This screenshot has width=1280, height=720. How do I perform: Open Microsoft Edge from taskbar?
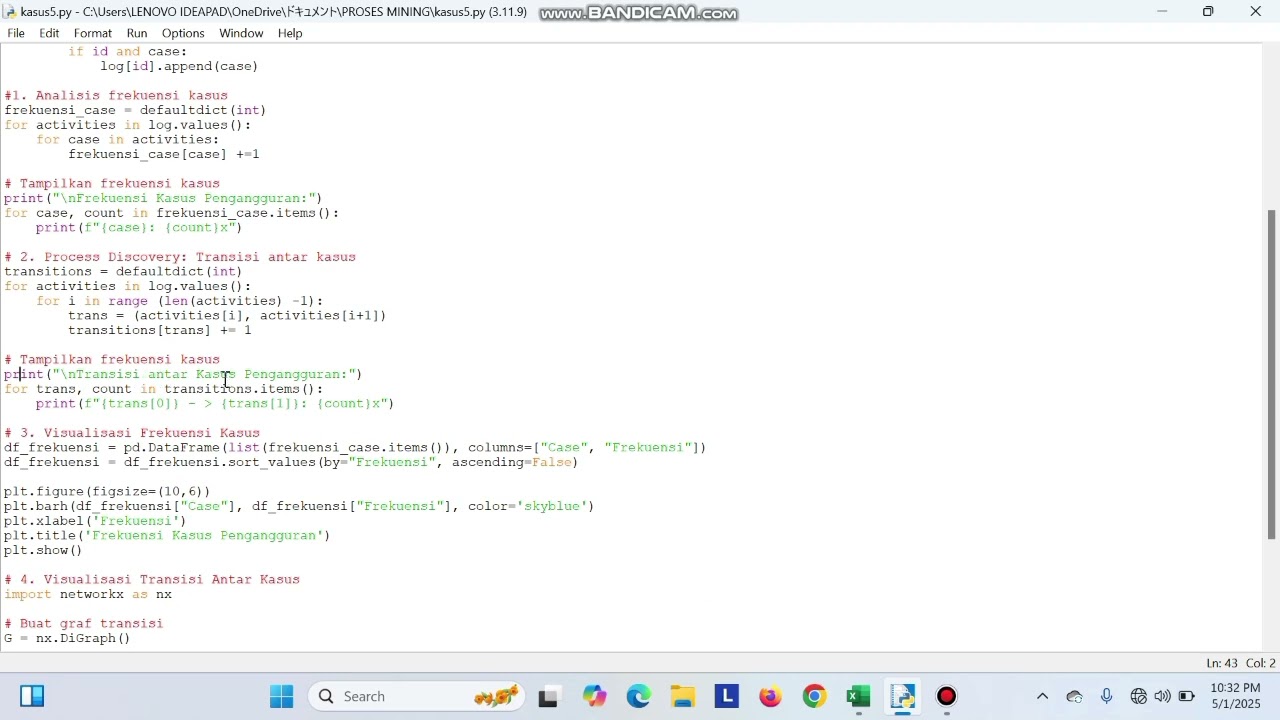tap(639, 696)
